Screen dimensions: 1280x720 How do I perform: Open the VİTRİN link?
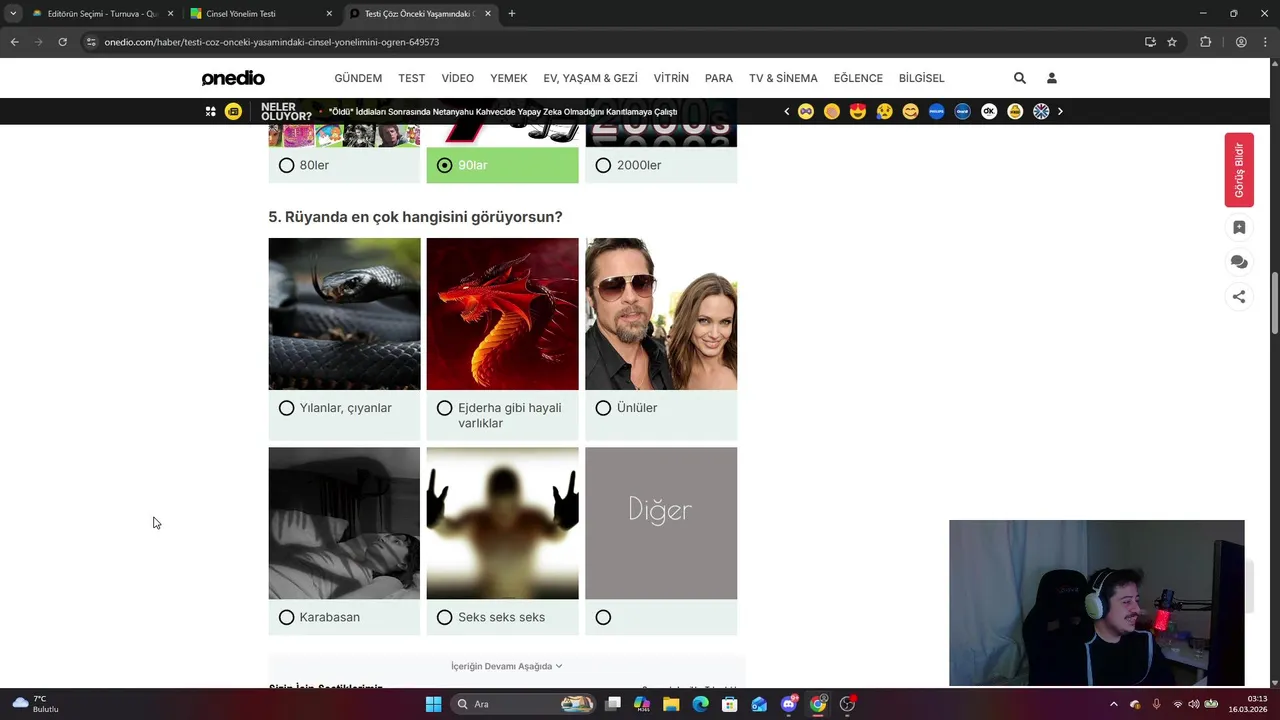[x=671, y=78]
